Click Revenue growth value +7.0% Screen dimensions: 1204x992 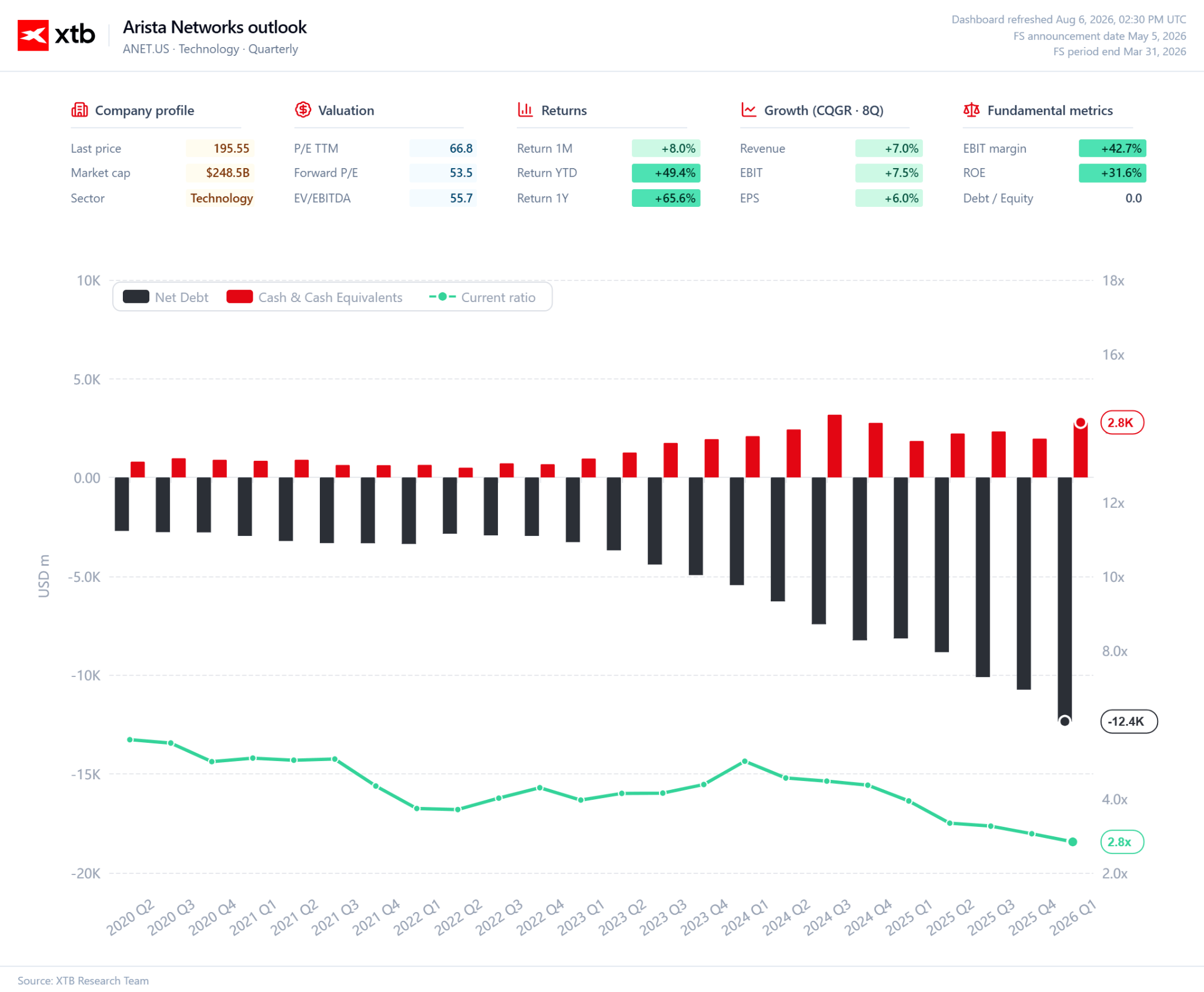coord(889,148)
